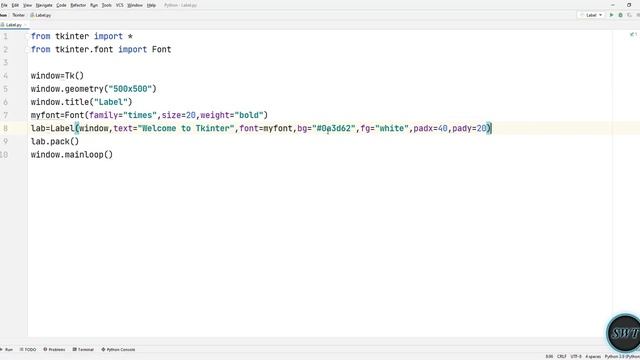Start debugging with the bug icon
640x360 pixels.
click(620, 15)
